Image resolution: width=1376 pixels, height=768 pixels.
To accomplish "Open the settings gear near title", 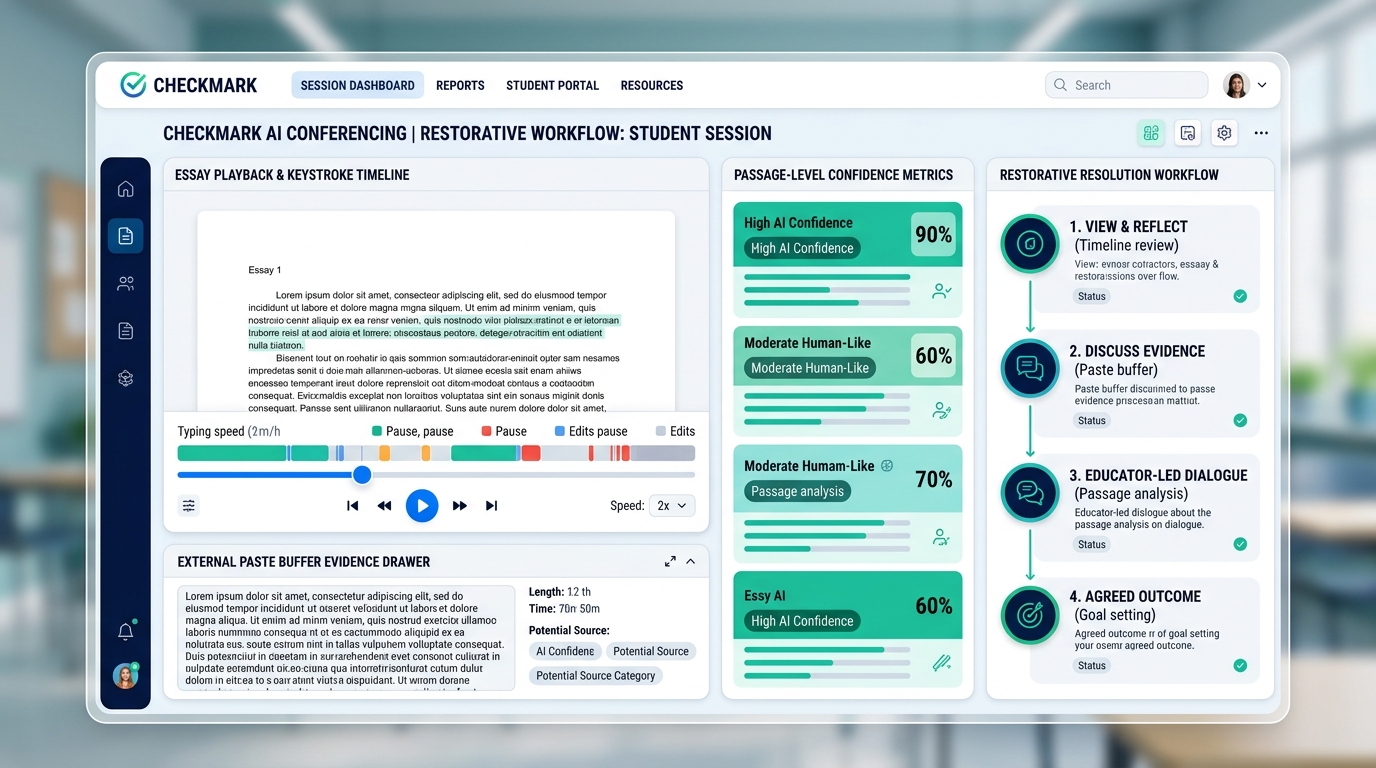I will (x=1224, y=133).
